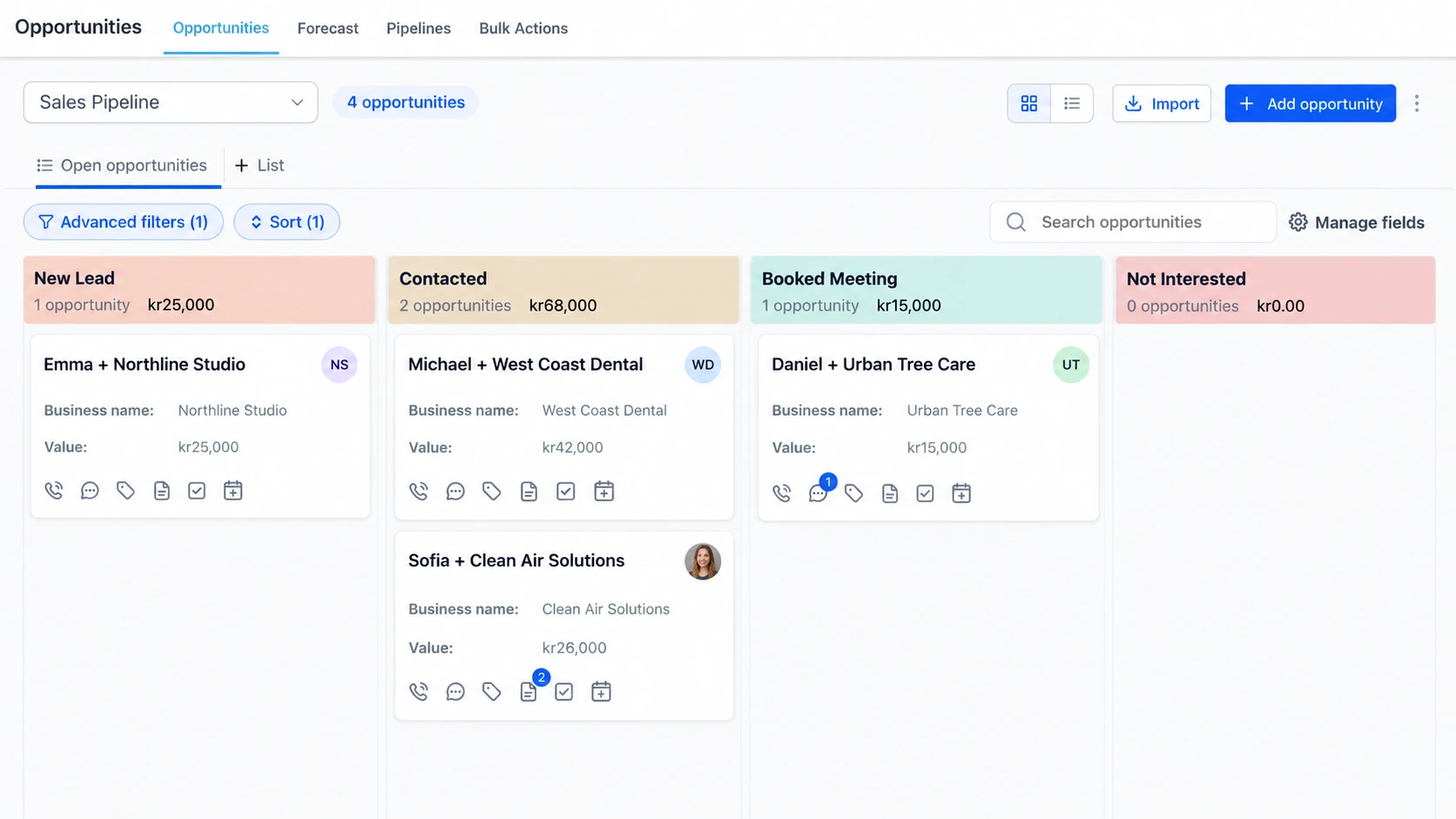Switch to board grid view

point(1029,104)
